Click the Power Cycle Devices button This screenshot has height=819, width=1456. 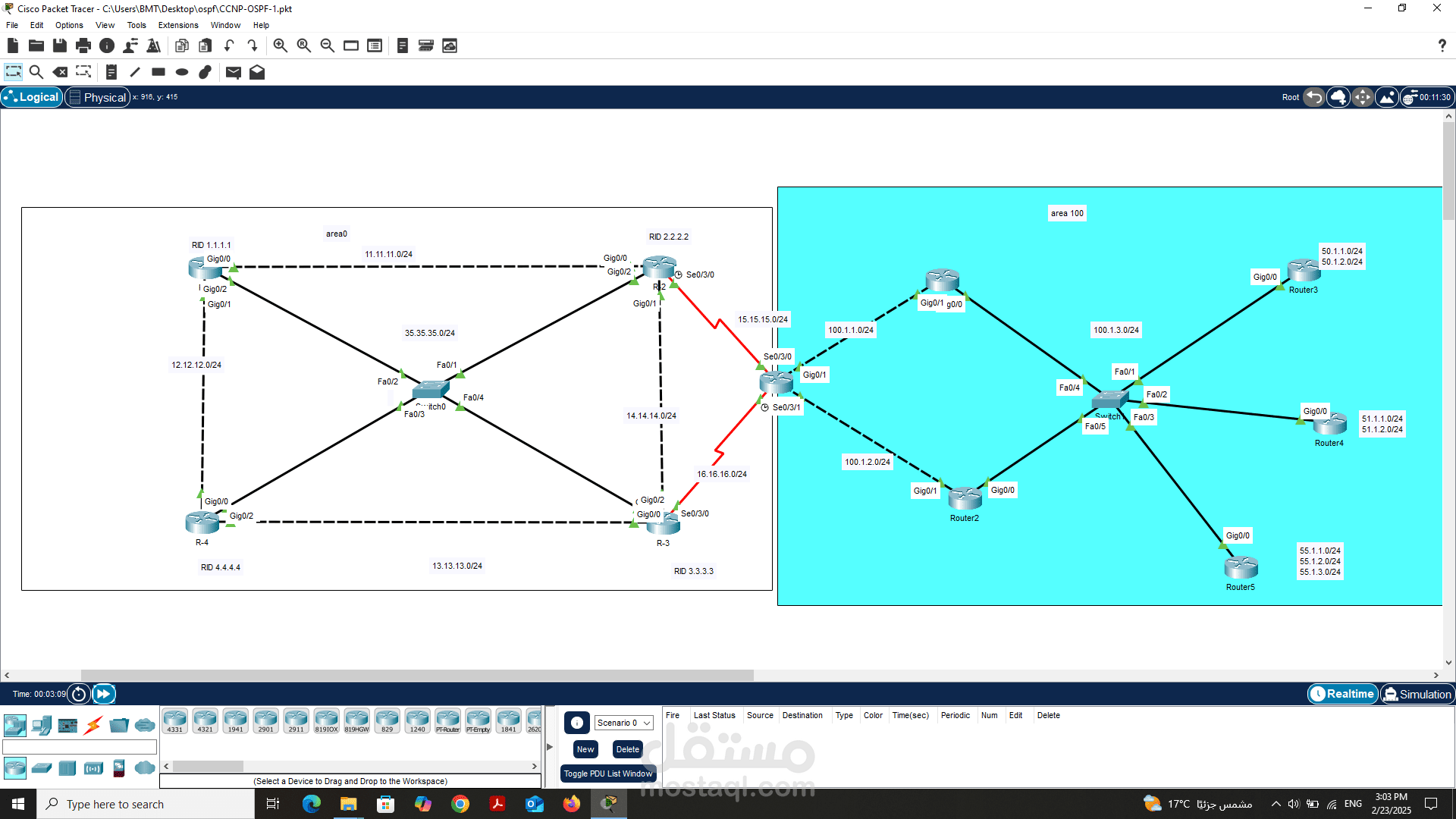pos(79,694)
